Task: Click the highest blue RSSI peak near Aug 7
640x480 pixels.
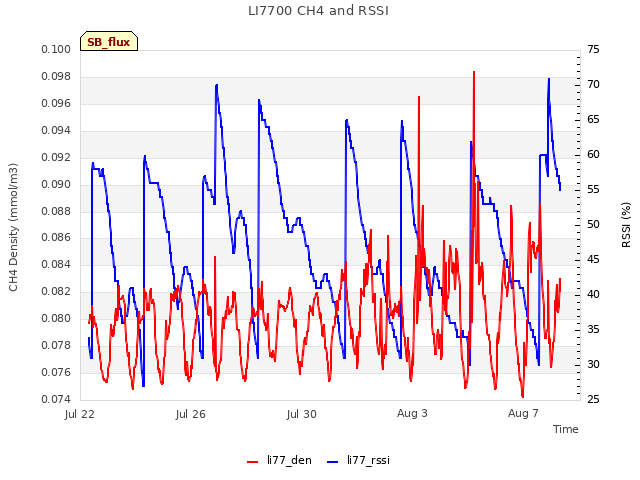Action: [x=549, y=79]
